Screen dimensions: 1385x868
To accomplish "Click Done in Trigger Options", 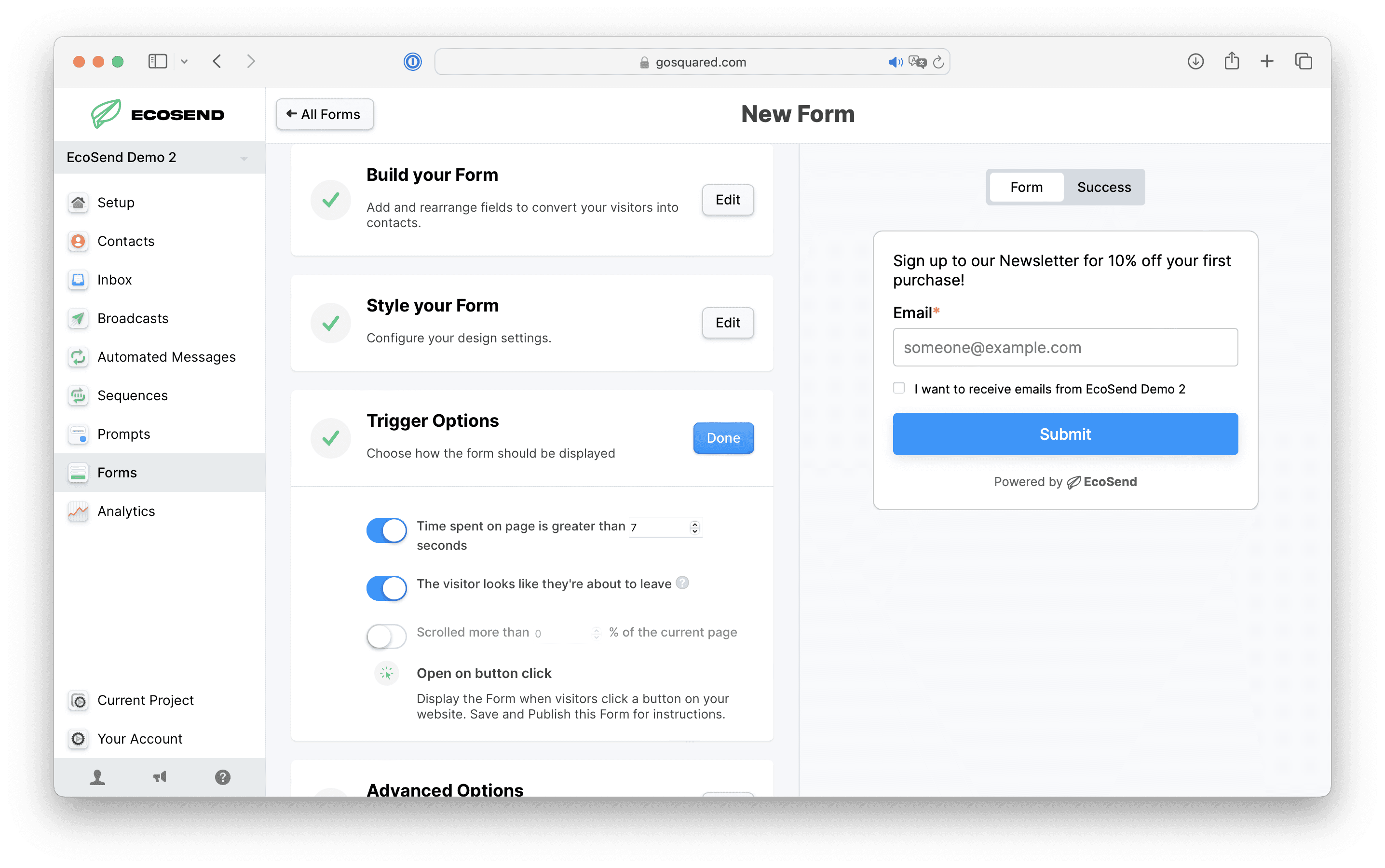I will coord(723,438).
